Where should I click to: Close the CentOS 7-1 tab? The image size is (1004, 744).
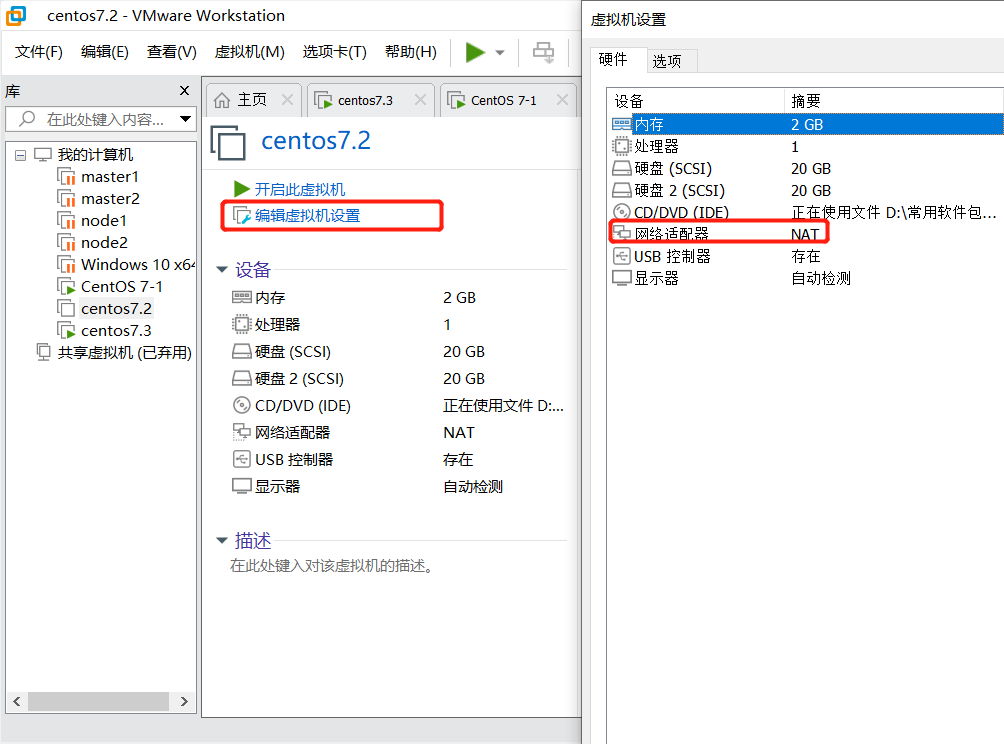pyautogui.click(x=562, y=100)
